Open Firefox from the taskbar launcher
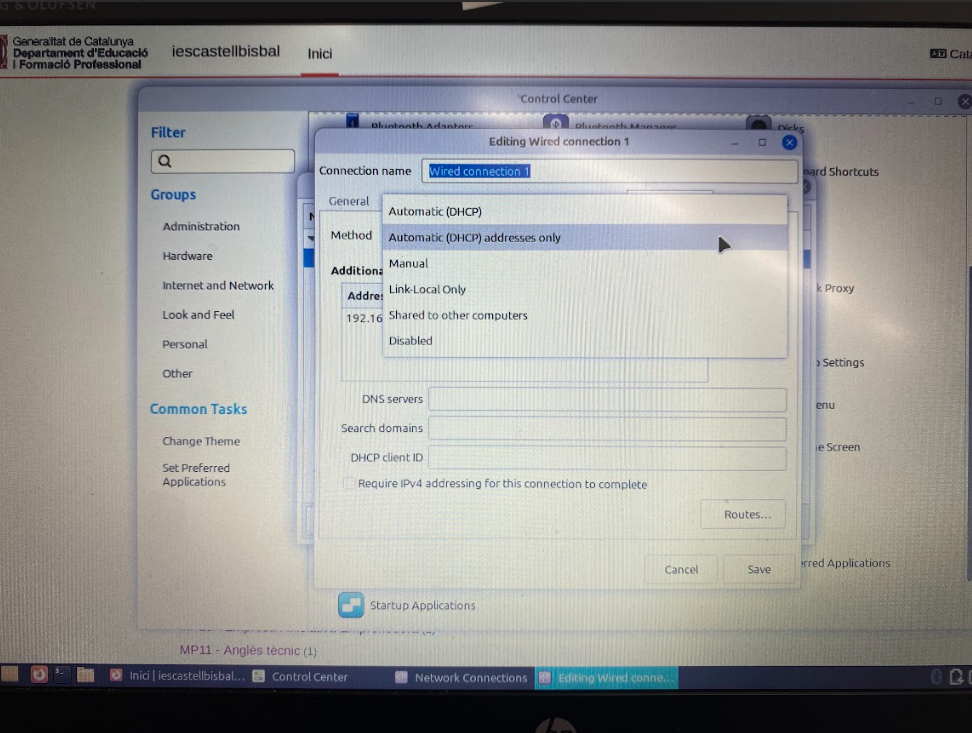 39,675
